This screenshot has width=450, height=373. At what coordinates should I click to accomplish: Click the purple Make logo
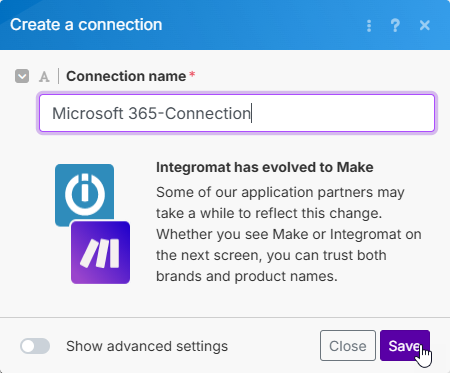pos(100,252)
